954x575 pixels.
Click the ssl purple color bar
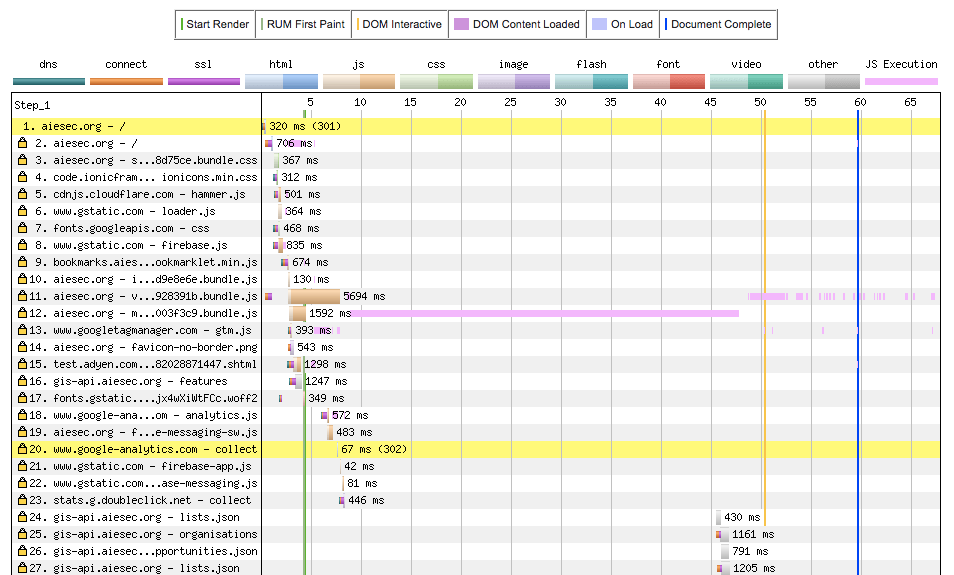click(204, 82)
